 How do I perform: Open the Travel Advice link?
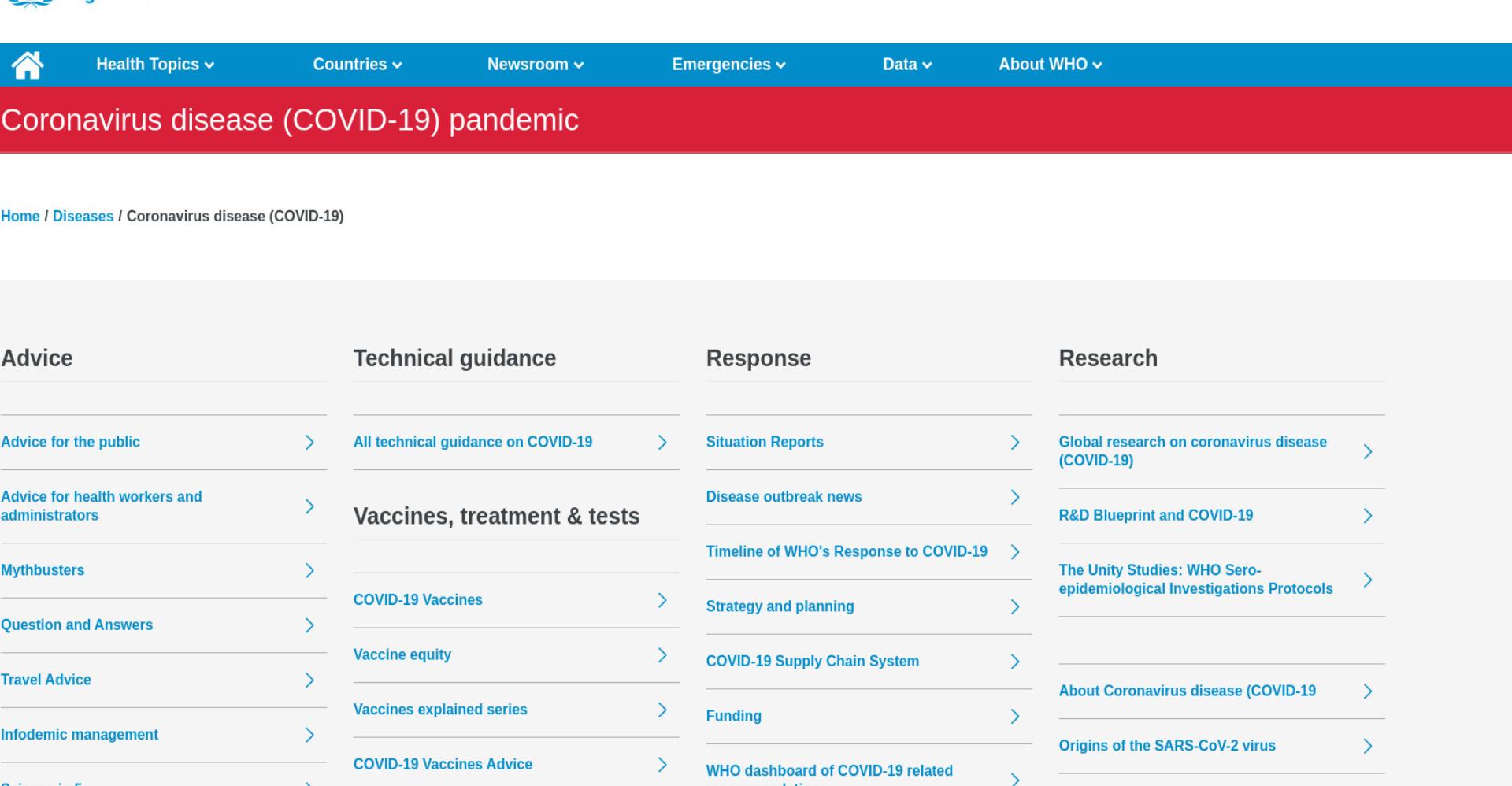coord(46,680)
